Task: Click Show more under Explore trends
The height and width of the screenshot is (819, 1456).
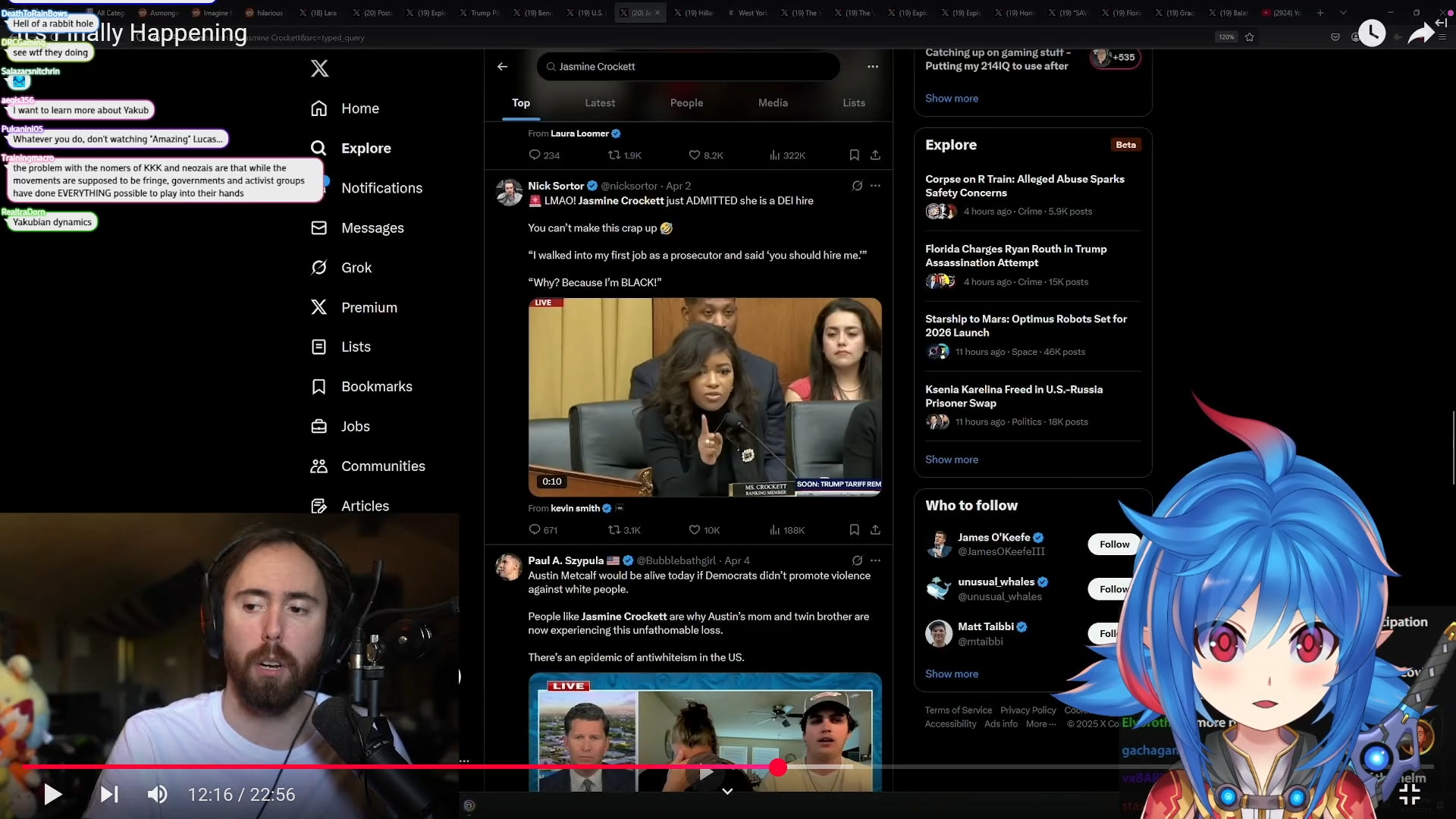Action: click(x=951, y=460)
